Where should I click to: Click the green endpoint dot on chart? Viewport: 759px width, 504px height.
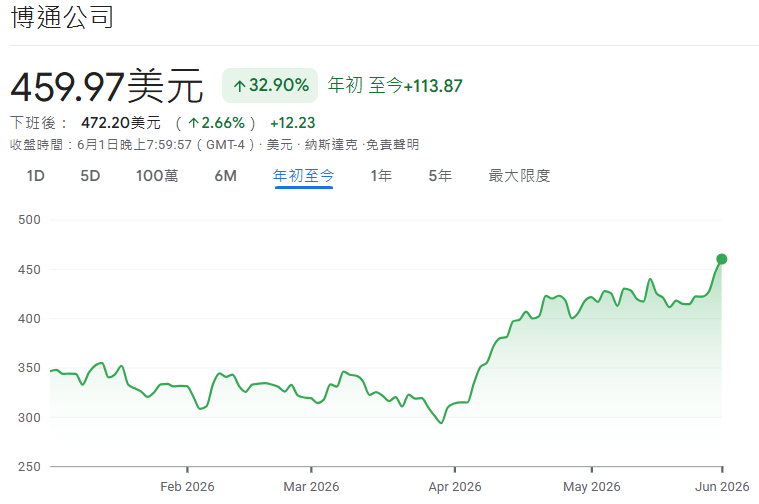[721, 259]
